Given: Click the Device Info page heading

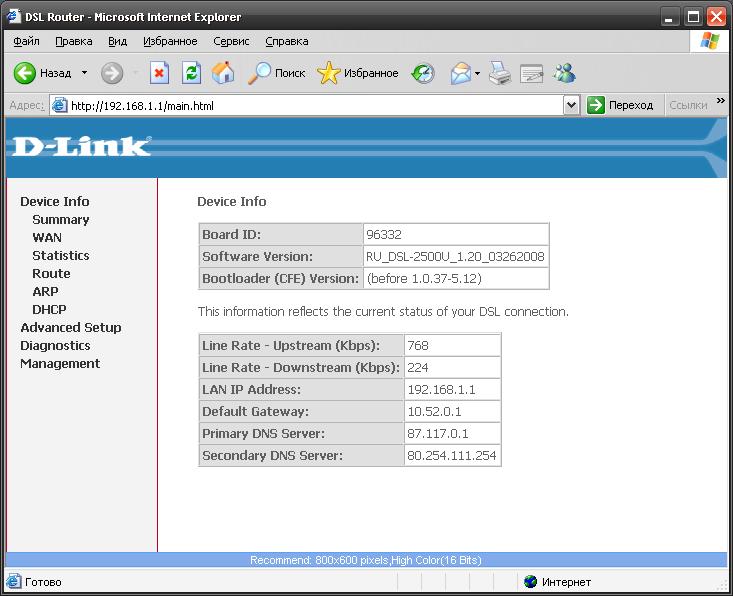Looking at the screenshot, I should [x=232, y=201].
